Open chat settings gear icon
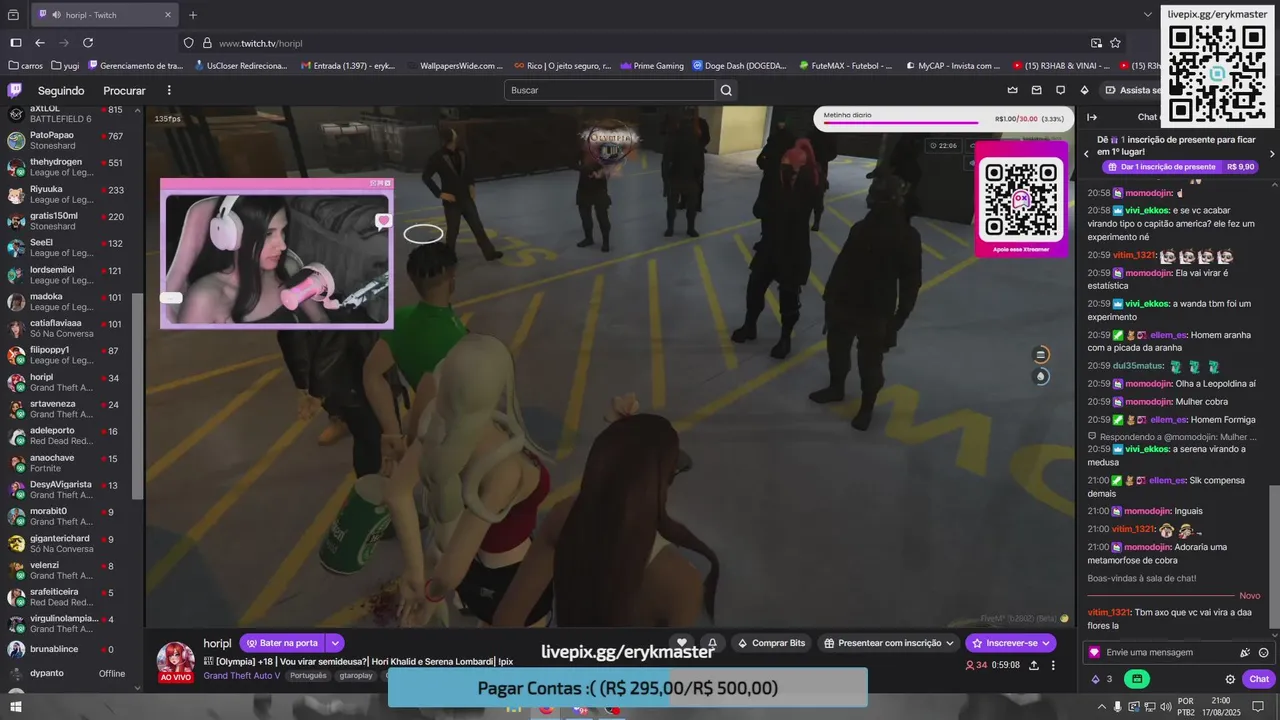Image resolution: width=1280 pixels, height=720 pixels. tap(1230, 679)
